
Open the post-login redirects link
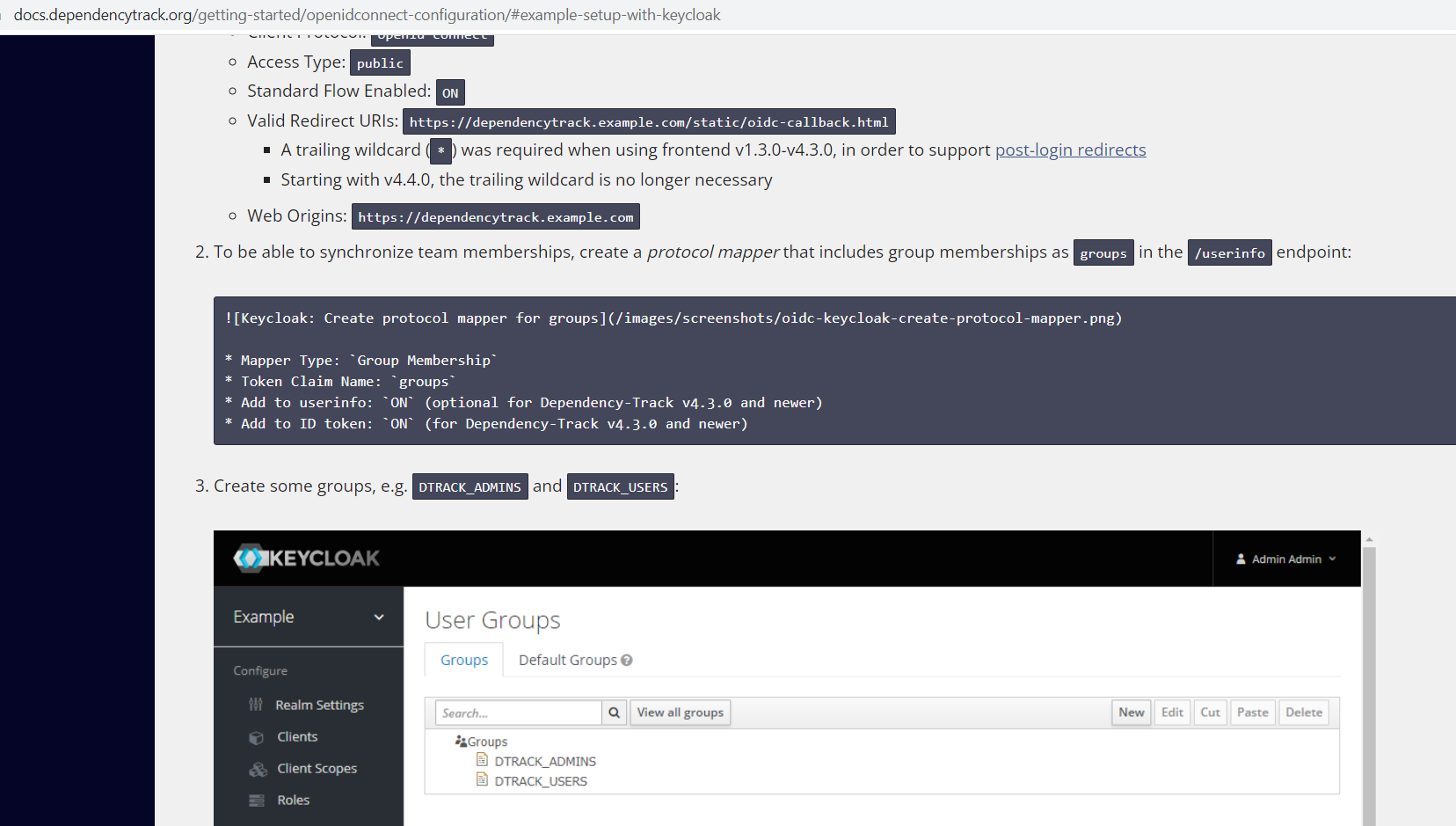coord(1071,150)
